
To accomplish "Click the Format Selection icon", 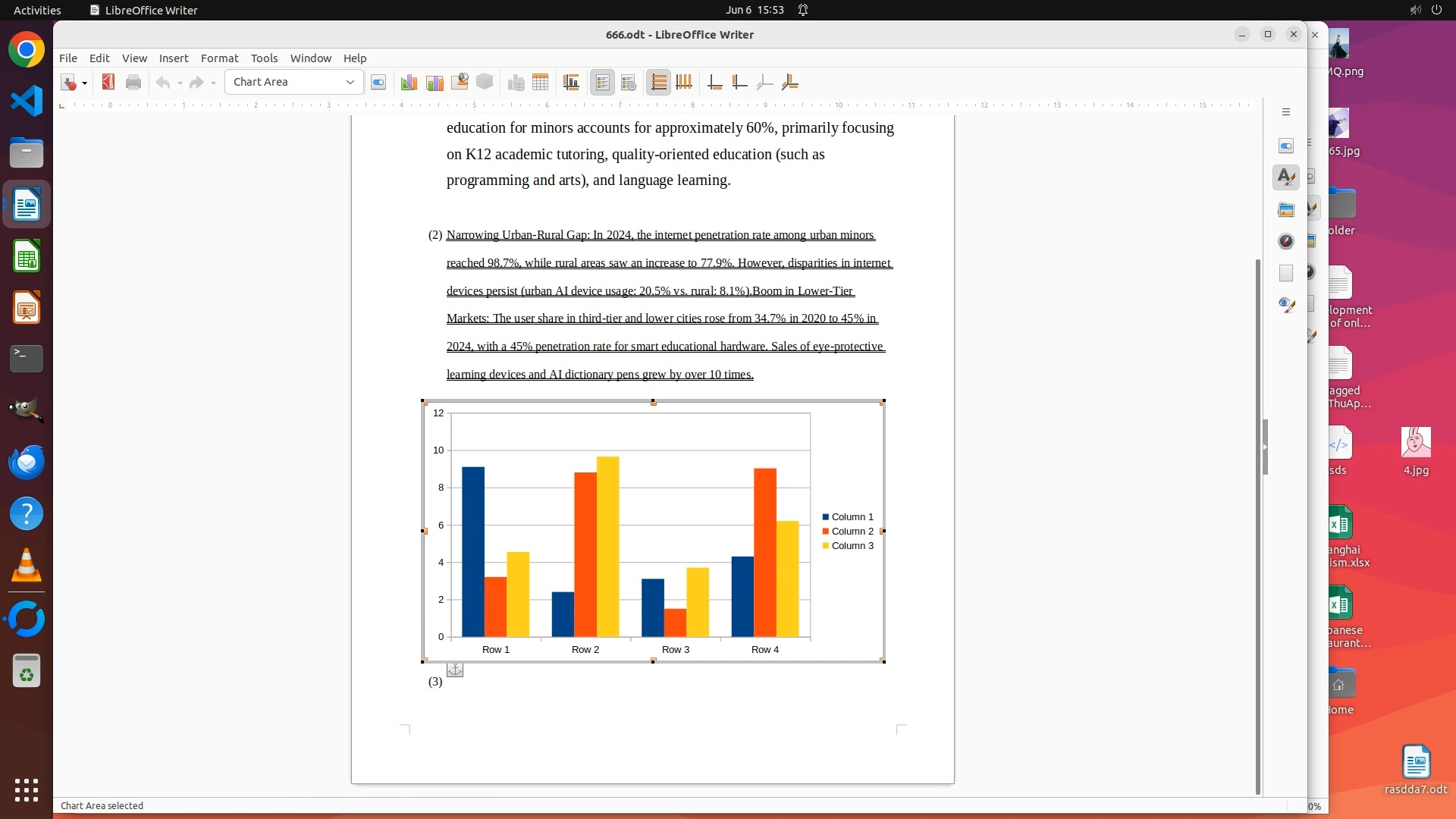I will point(378,83).
